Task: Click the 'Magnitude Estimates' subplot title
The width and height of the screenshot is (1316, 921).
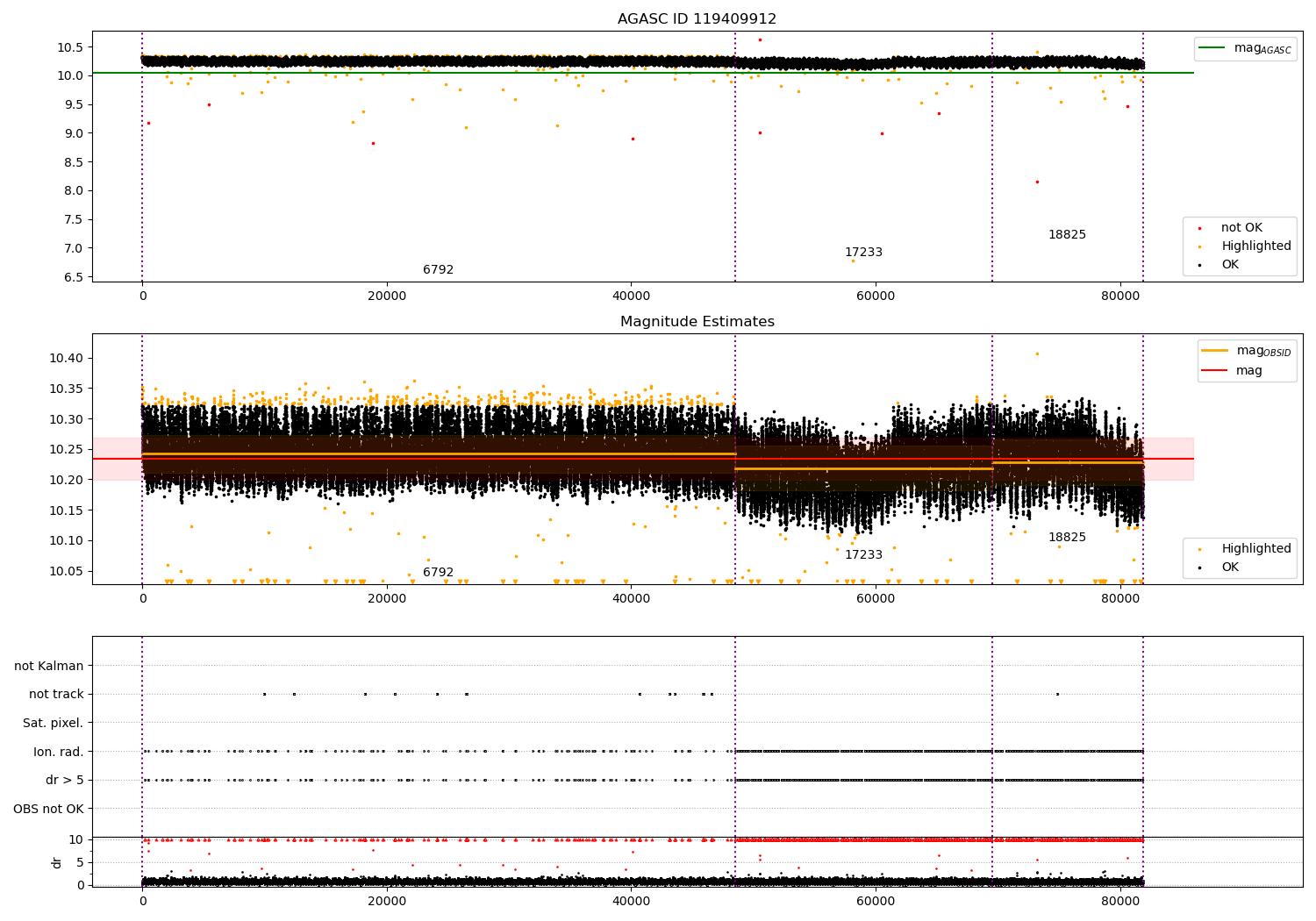Action: click(x=697, y=322)
